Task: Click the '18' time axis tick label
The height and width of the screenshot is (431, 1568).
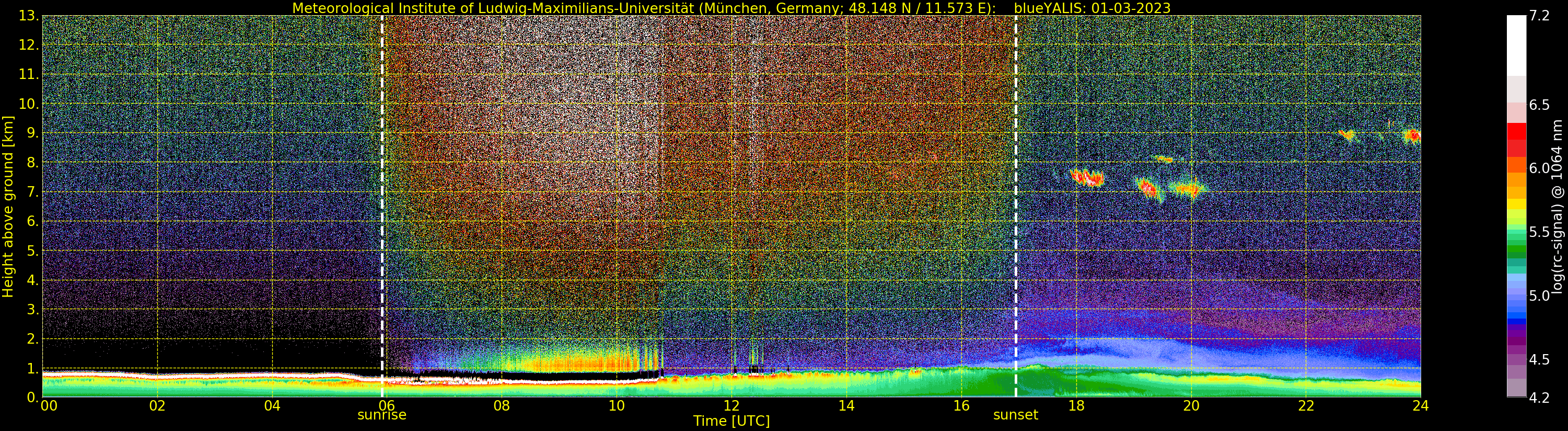Action: pyautogui.click(x=1076, y=405)
